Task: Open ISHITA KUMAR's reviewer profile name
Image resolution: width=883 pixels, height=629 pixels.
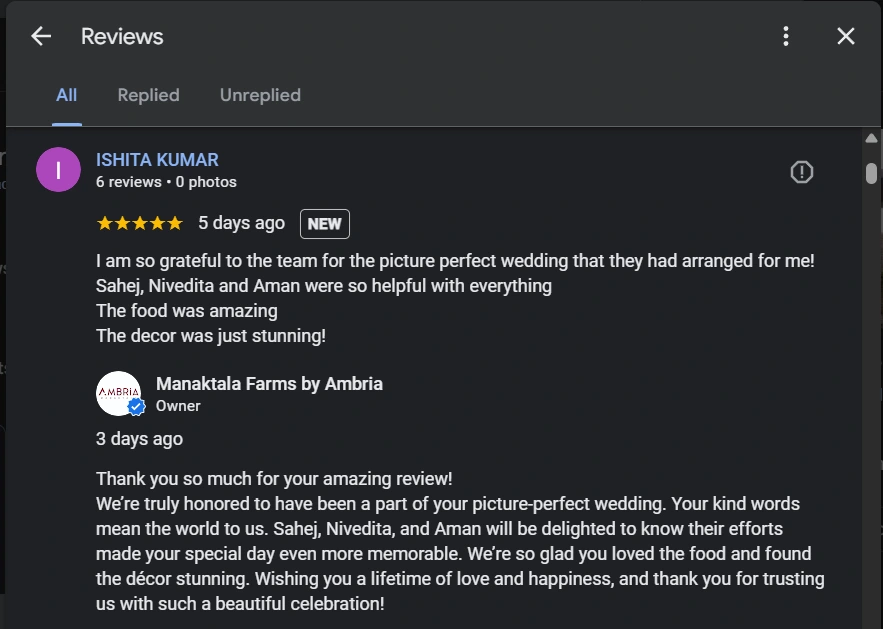Action: 157,160
